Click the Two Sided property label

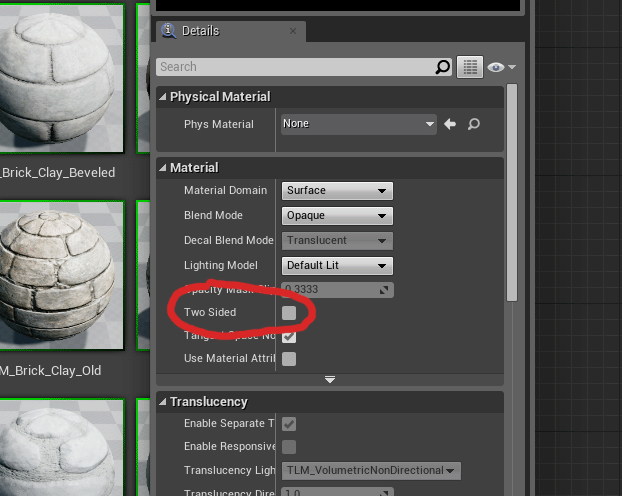(x=210, y=312)
